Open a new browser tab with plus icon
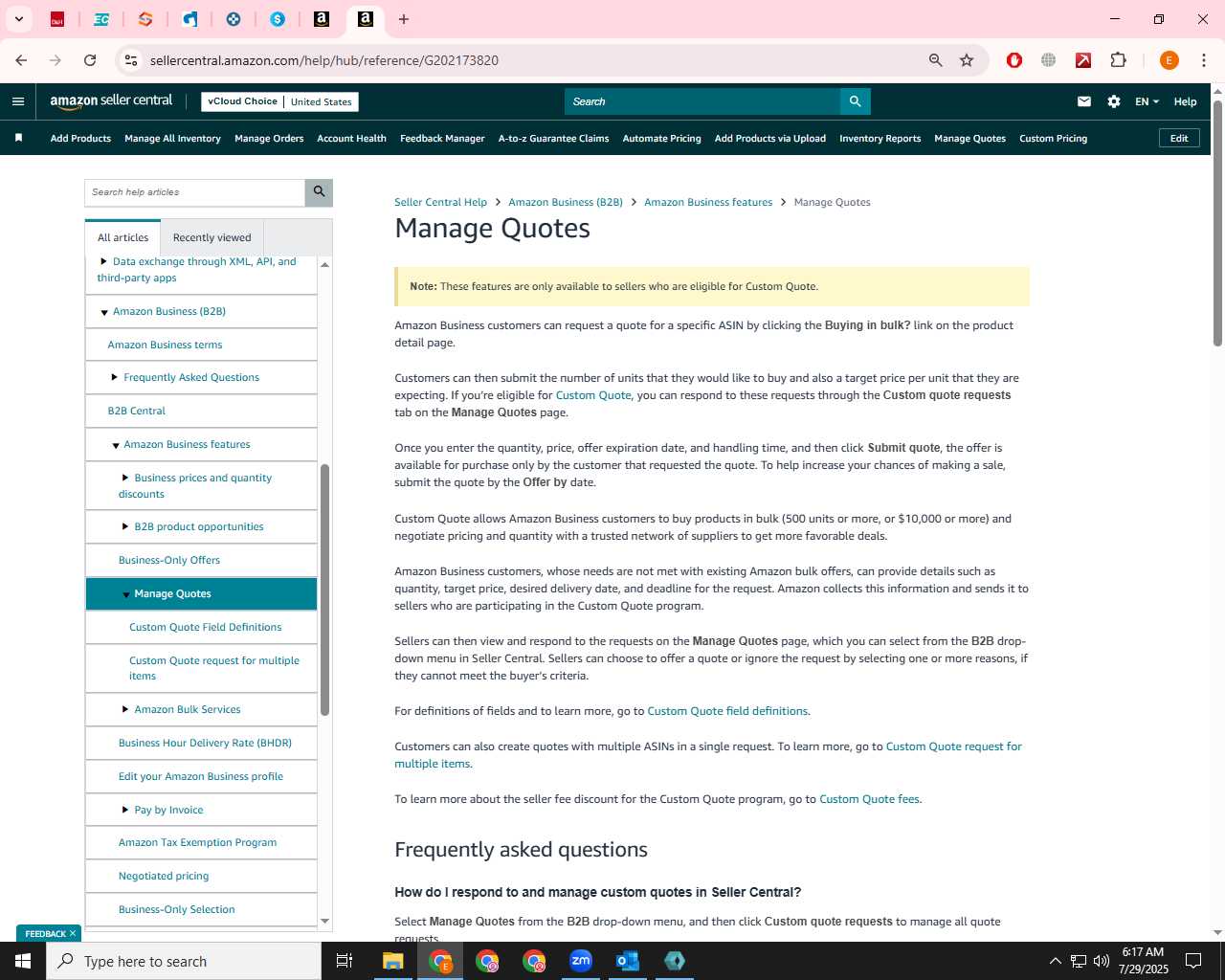 [x=404, y=19]
